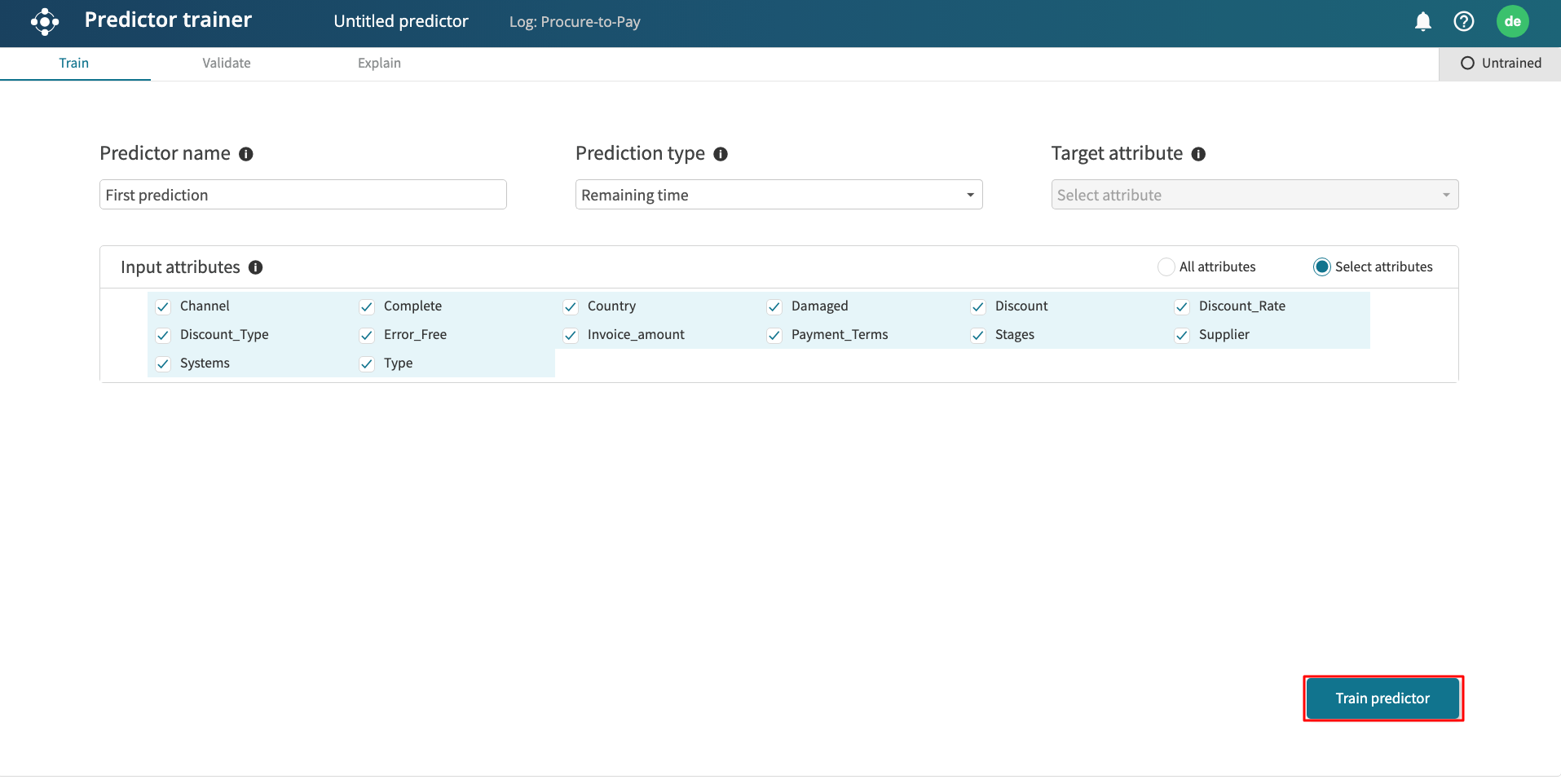Uncheck the Channel attribute checkbox
The height and width of the screenshot is (784, 1561).
pos(163,306)
